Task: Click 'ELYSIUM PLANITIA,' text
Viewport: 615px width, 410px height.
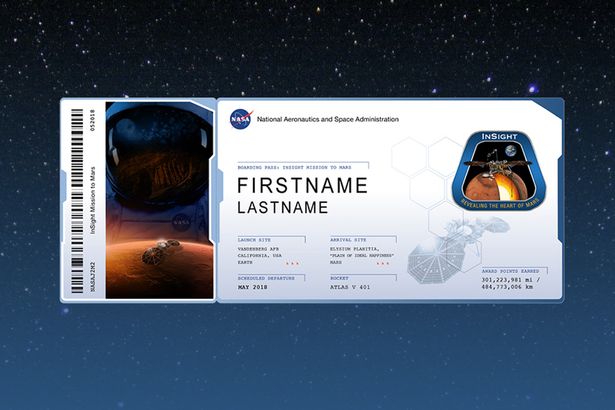Action: [x=355, y=249]
